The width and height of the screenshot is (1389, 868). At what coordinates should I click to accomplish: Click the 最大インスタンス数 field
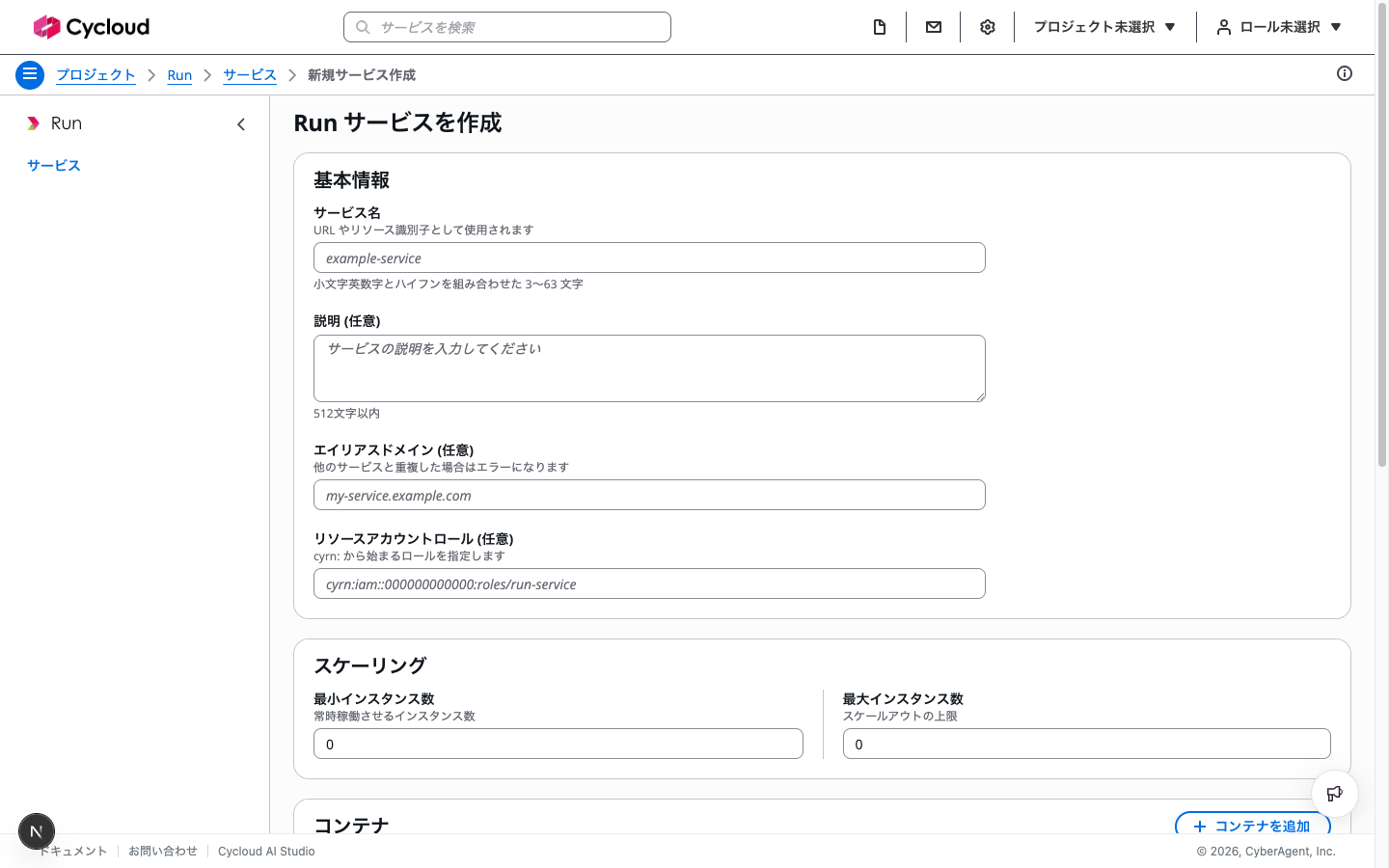[1087, 744]
